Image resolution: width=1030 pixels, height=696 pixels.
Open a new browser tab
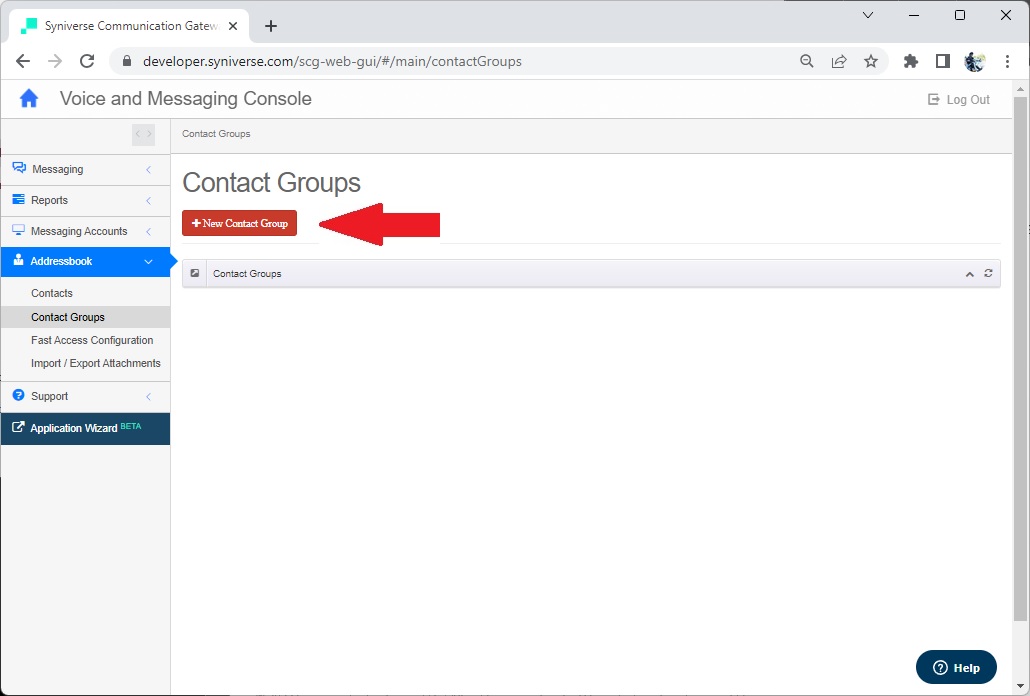tap(271, 26)
